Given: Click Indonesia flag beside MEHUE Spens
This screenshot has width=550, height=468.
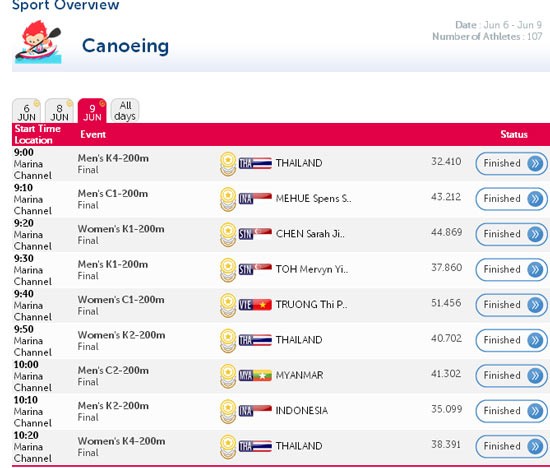Looking at the screenshot, I should [x=255, y=199].
